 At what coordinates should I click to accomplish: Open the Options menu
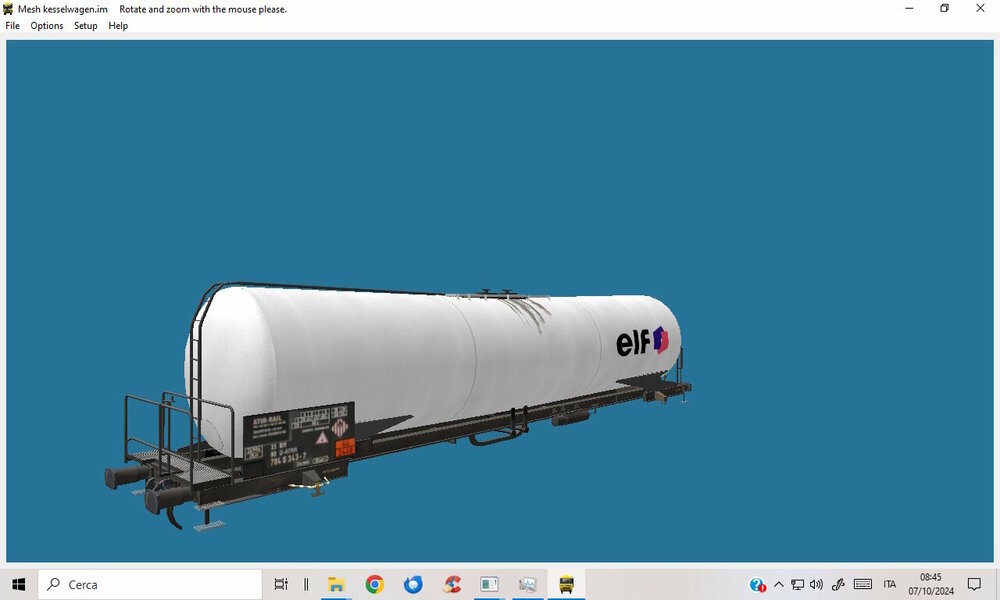pos(47,26)
